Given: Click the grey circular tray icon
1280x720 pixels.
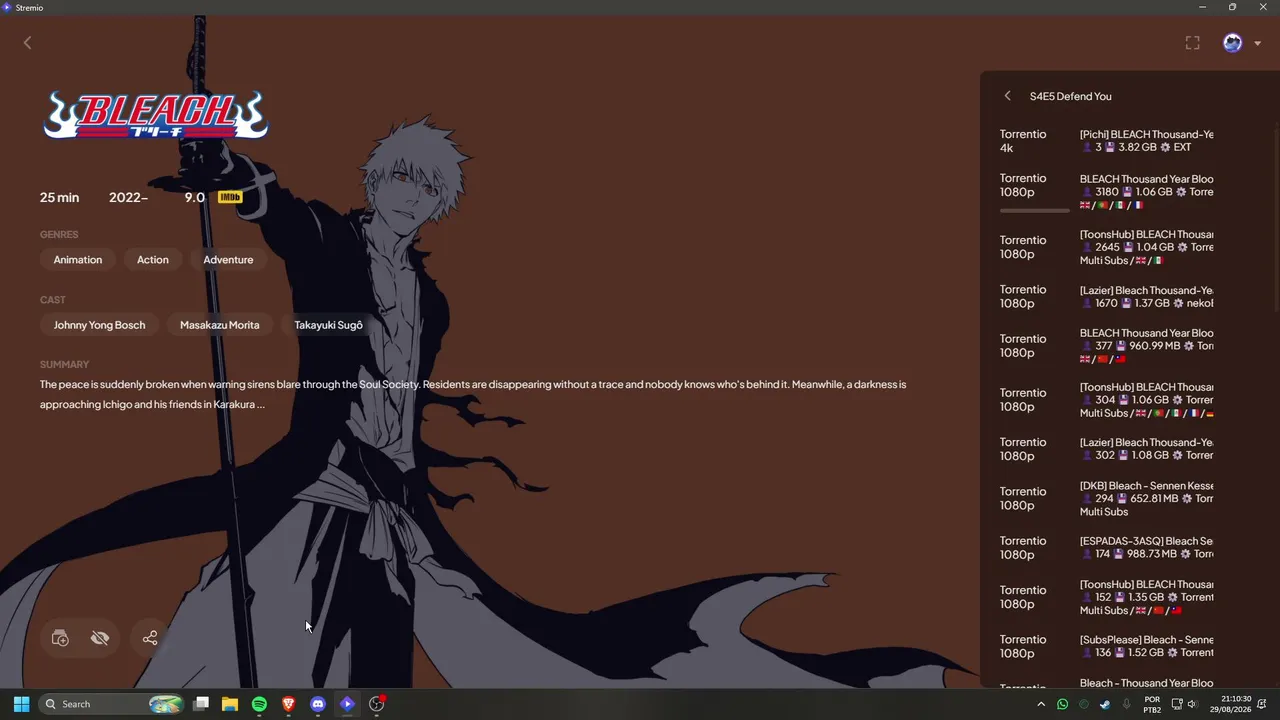Looking at the screenshot, I should 1084,704.
